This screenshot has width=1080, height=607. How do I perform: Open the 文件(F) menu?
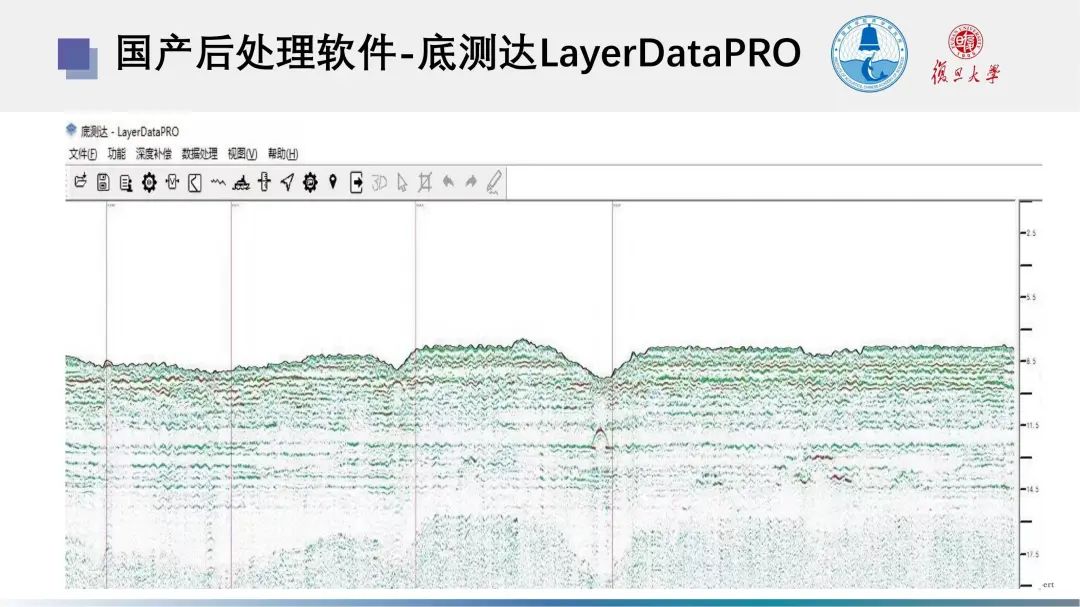pyautogui.click(x=83, y=154)
